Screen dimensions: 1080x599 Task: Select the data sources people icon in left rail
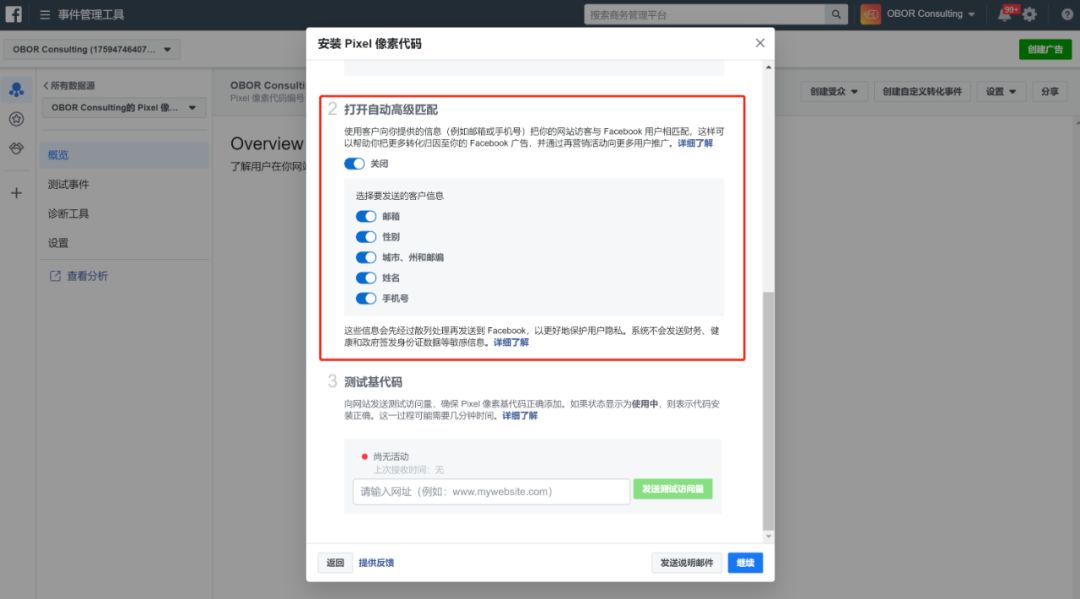(x=17, y=90)
